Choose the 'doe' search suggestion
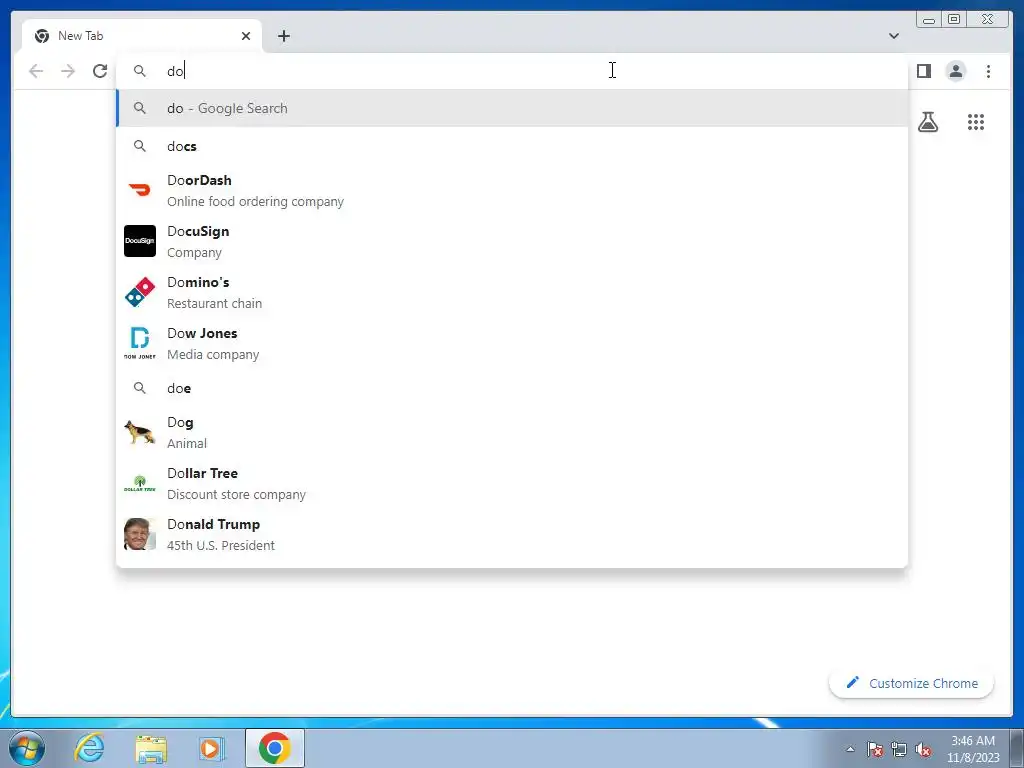 click(512, 389)
